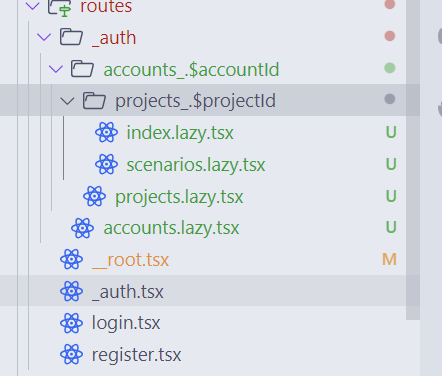Click React icon of register.tsx
This screenshot has width=442, height=376.
[x=71, y=354]
